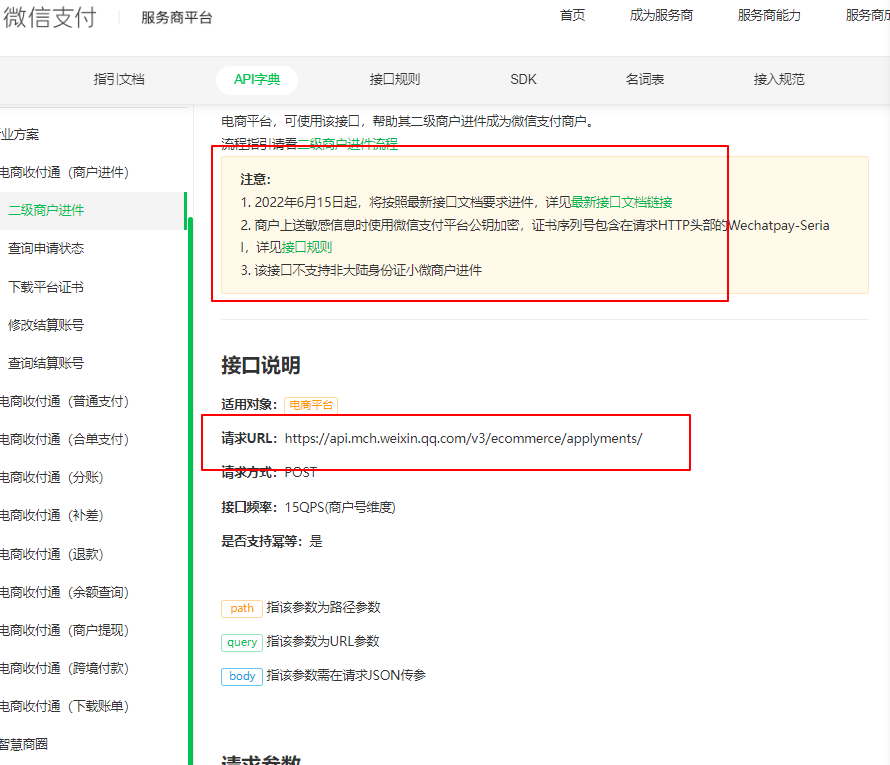Screen dimensions: 890x765
Task: Open 行业方案 sidebar heading
Action: (20, 134)
